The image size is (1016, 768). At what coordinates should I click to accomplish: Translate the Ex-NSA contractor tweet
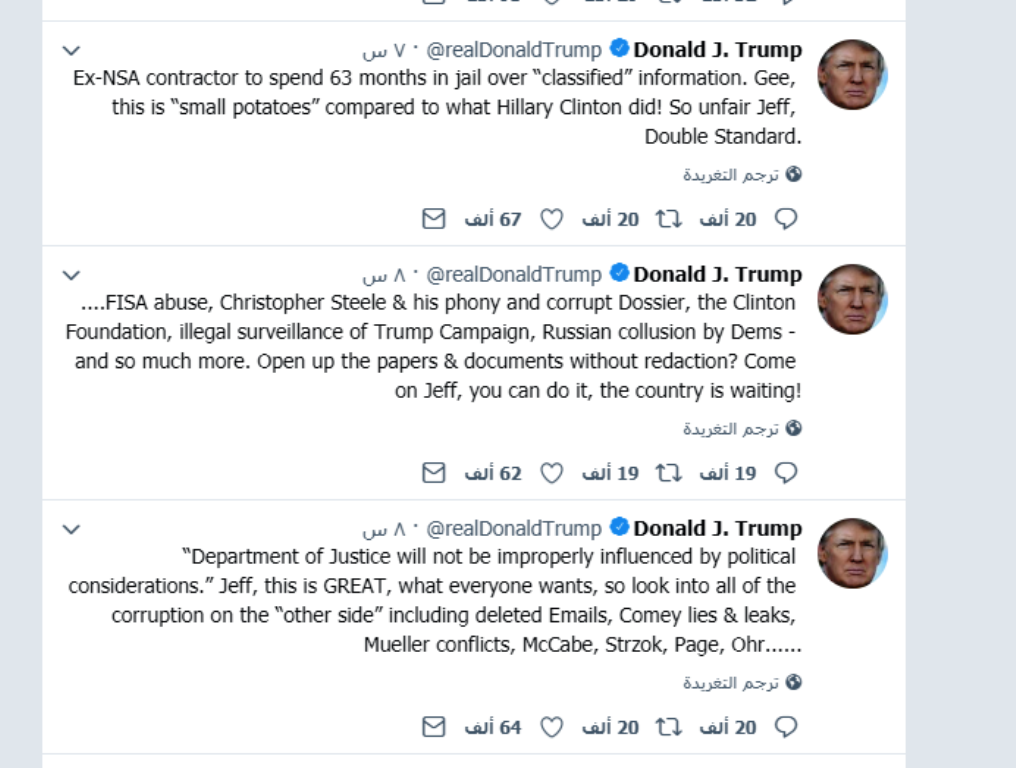pos(742,174)
